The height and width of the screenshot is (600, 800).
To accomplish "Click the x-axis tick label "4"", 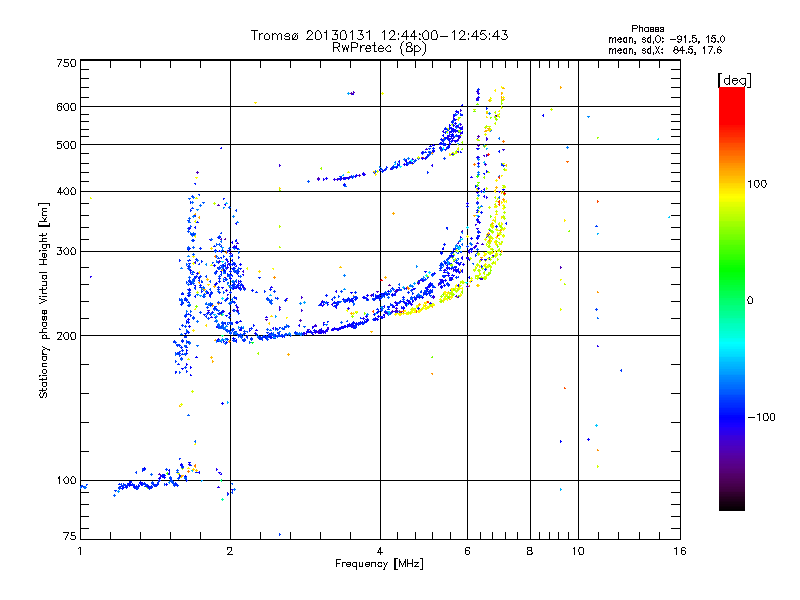I will click(x=380, y=551).
